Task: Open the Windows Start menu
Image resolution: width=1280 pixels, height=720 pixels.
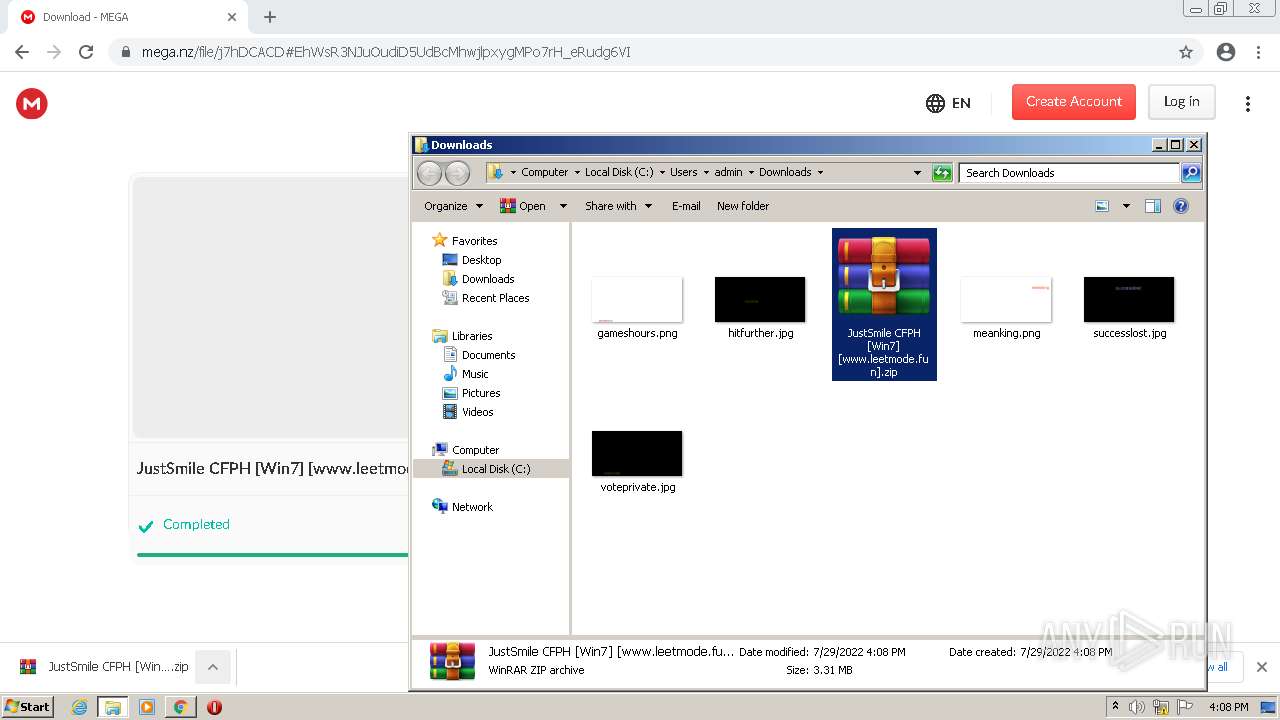Action: (28, 706)
